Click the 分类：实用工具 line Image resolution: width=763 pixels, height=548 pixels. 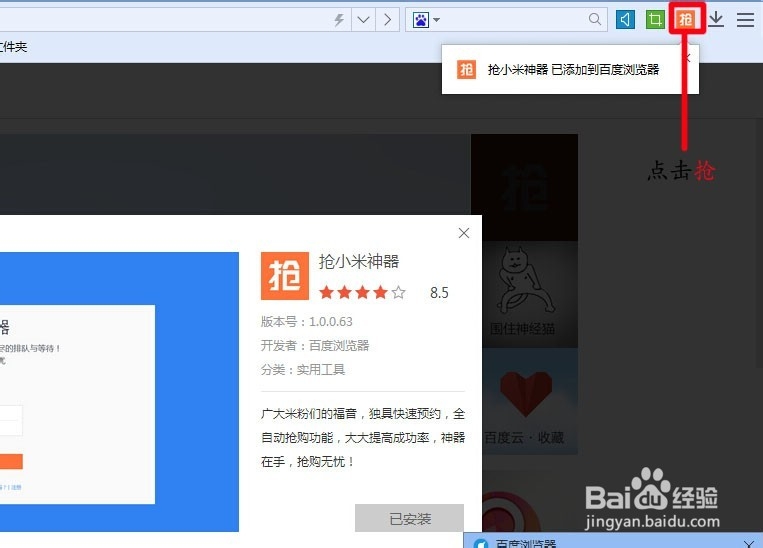(303, 369)
